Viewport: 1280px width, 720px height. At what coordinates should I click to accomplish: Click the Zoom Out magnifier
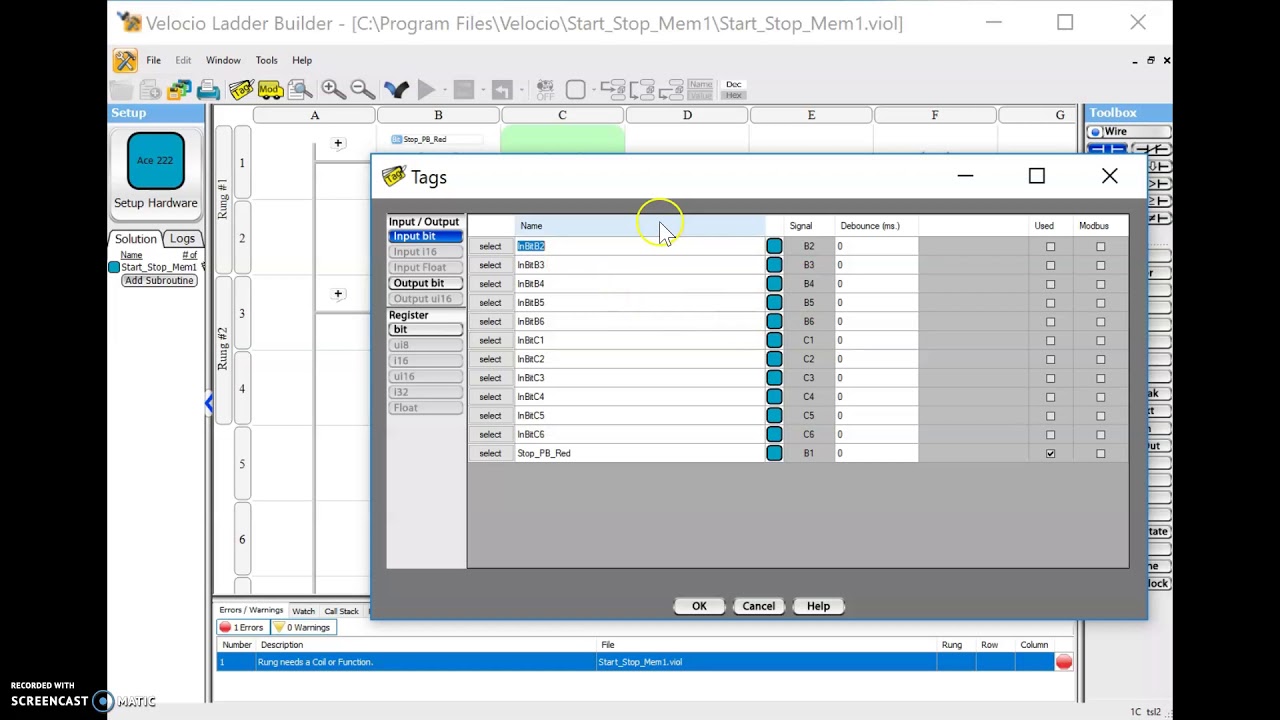(x=362, y=90)
